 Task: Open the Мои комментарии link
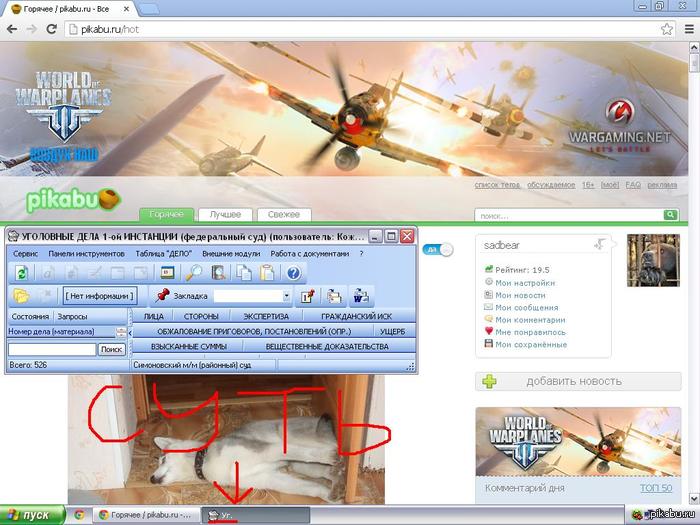click(x=530, y=320)
